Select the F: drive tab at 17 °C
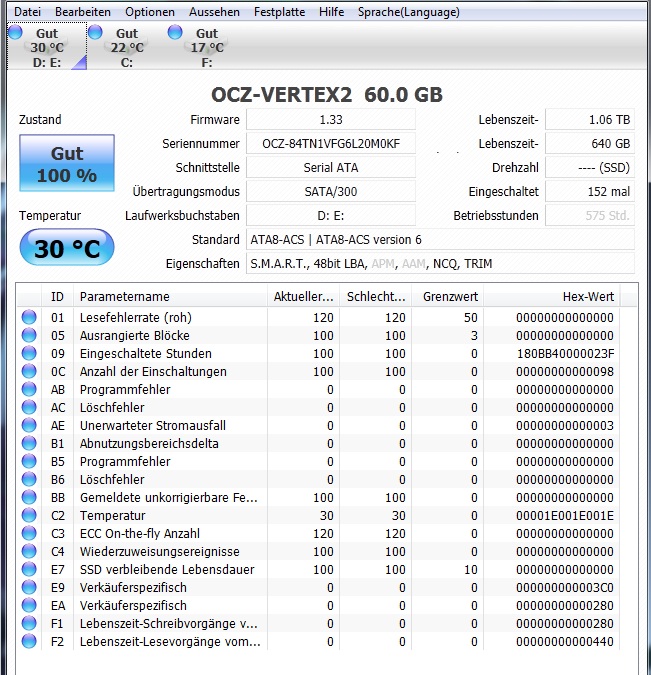This screenshot has height=675, width=651. [207, 47]
